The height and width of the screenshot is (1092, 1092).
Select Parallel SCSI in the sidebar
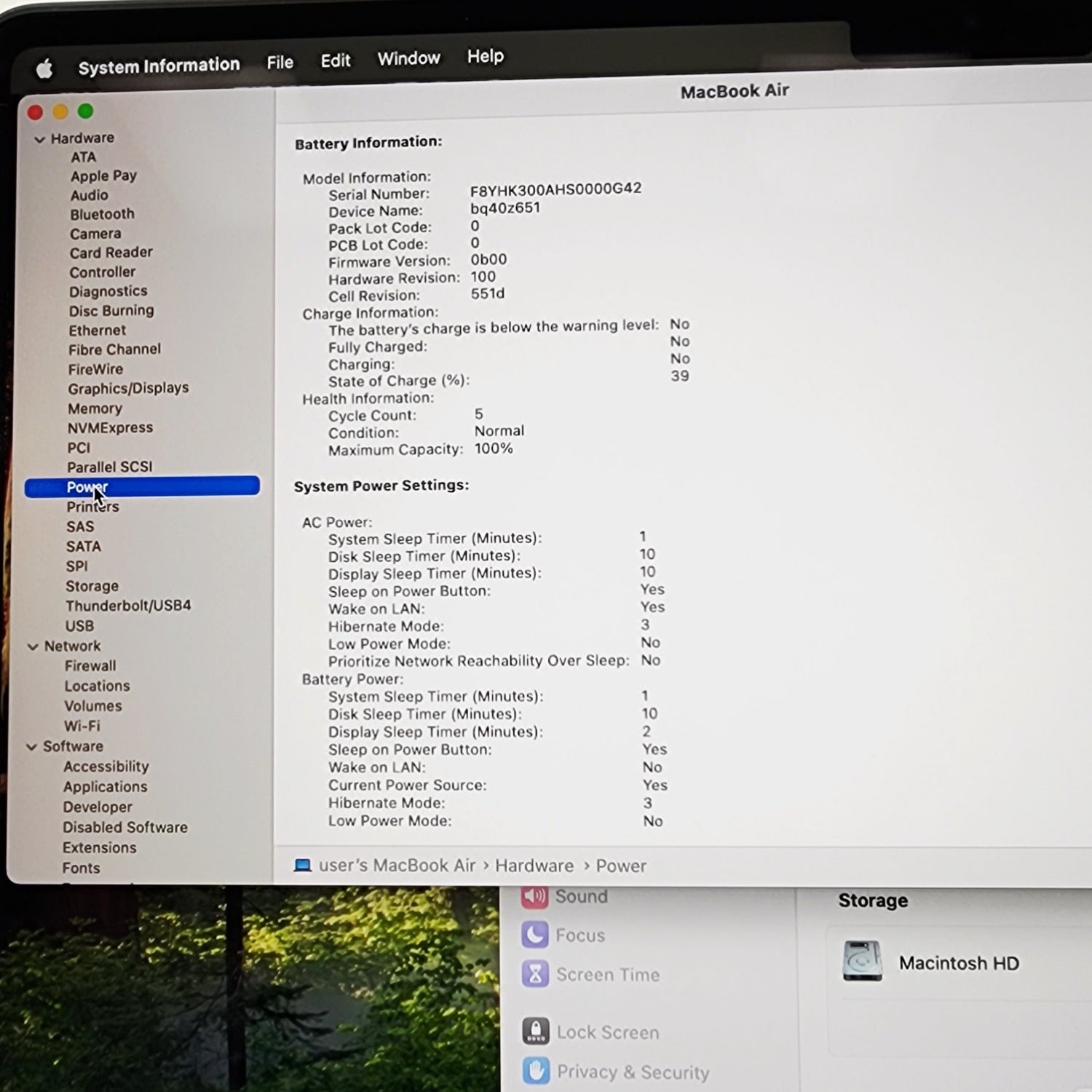pyautogui.click(x=109, y=467)
